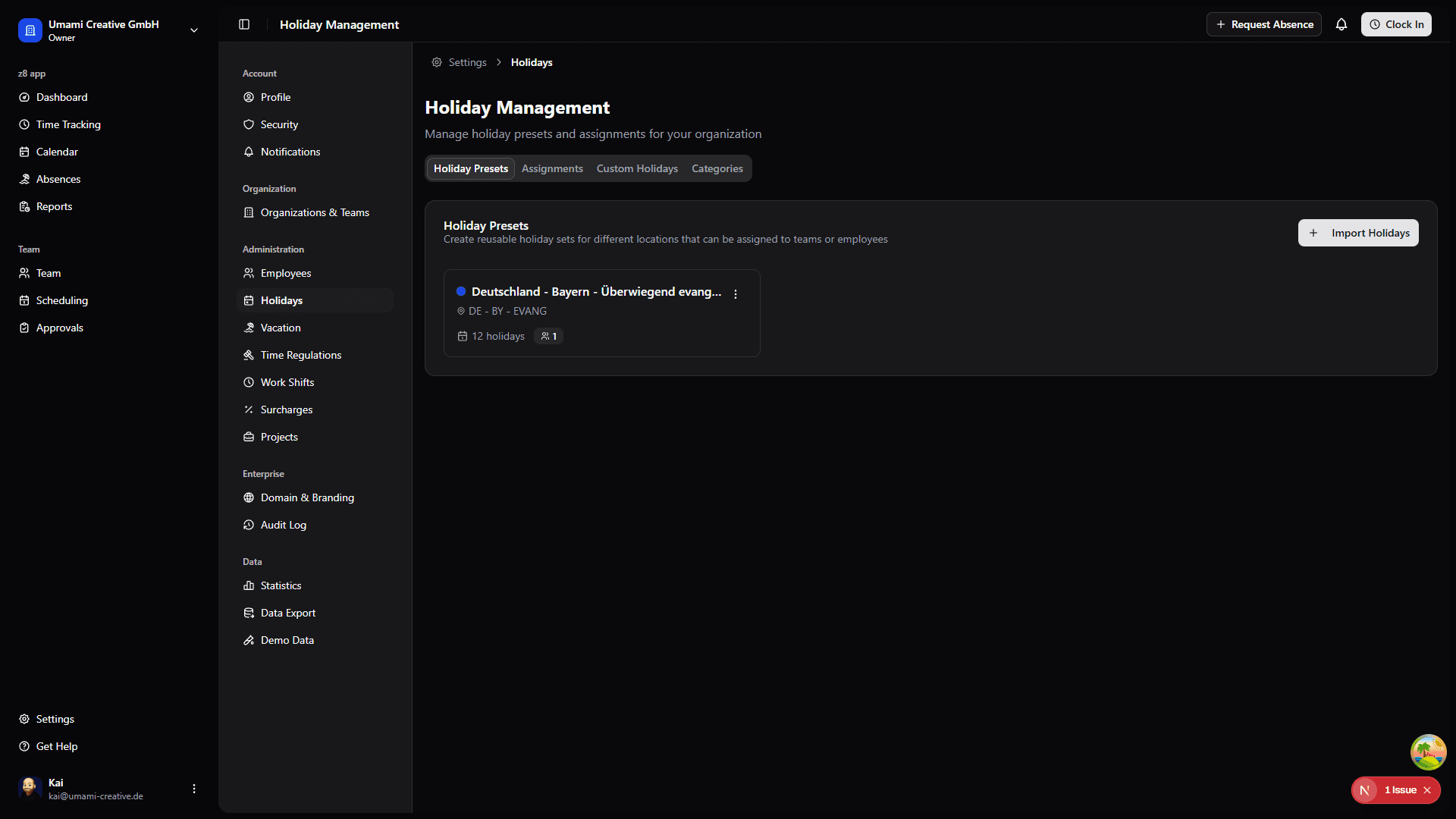Open the Kai user options menu
Image resolution: width=1456 pixels, height=819 pixels.
click(x=194, y=789)
